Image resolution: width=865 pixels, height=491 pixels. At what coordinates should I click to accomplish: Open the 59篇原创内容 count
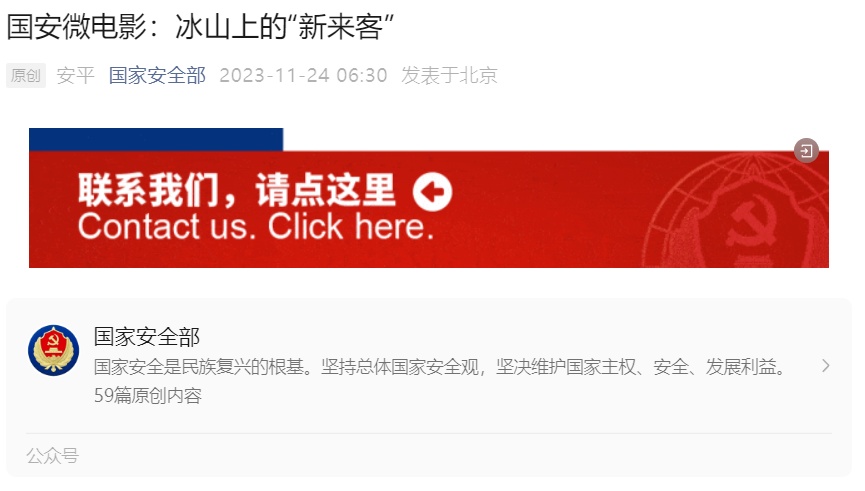pos(148,396)
